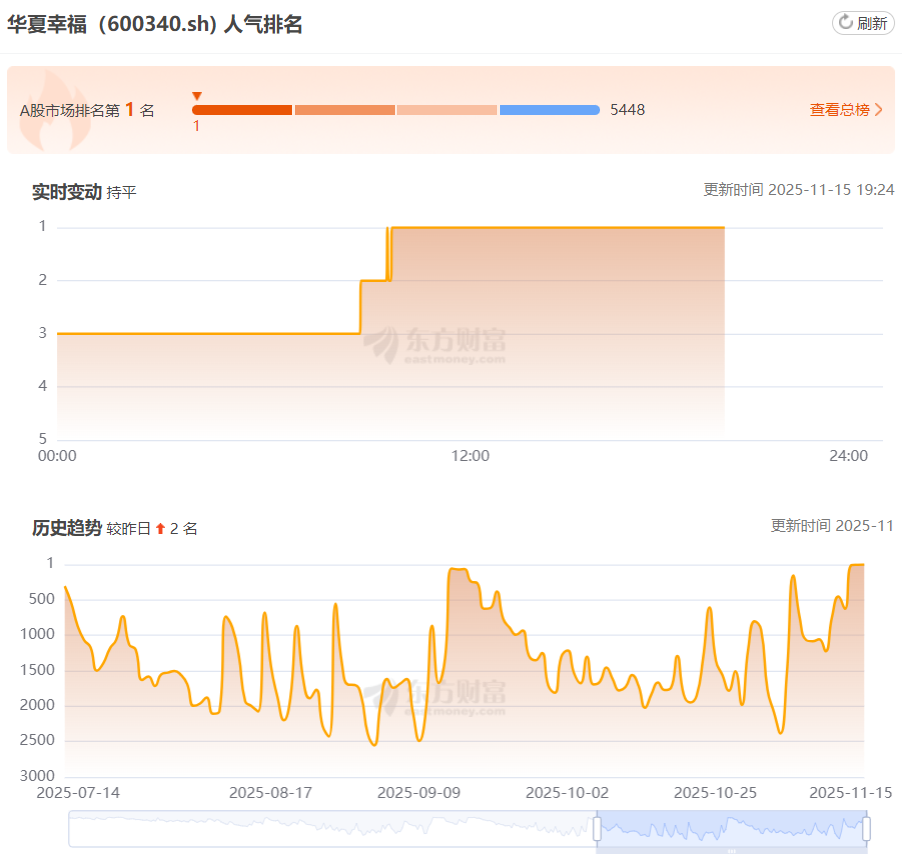Click the 2025-08-17 date label on history chart

[270, 793]
